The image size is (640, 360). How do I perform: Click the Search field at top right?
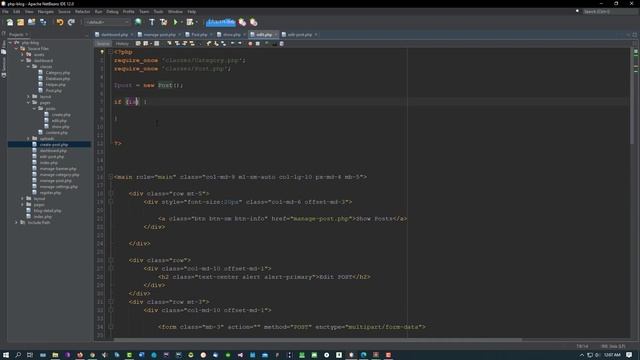609,11
